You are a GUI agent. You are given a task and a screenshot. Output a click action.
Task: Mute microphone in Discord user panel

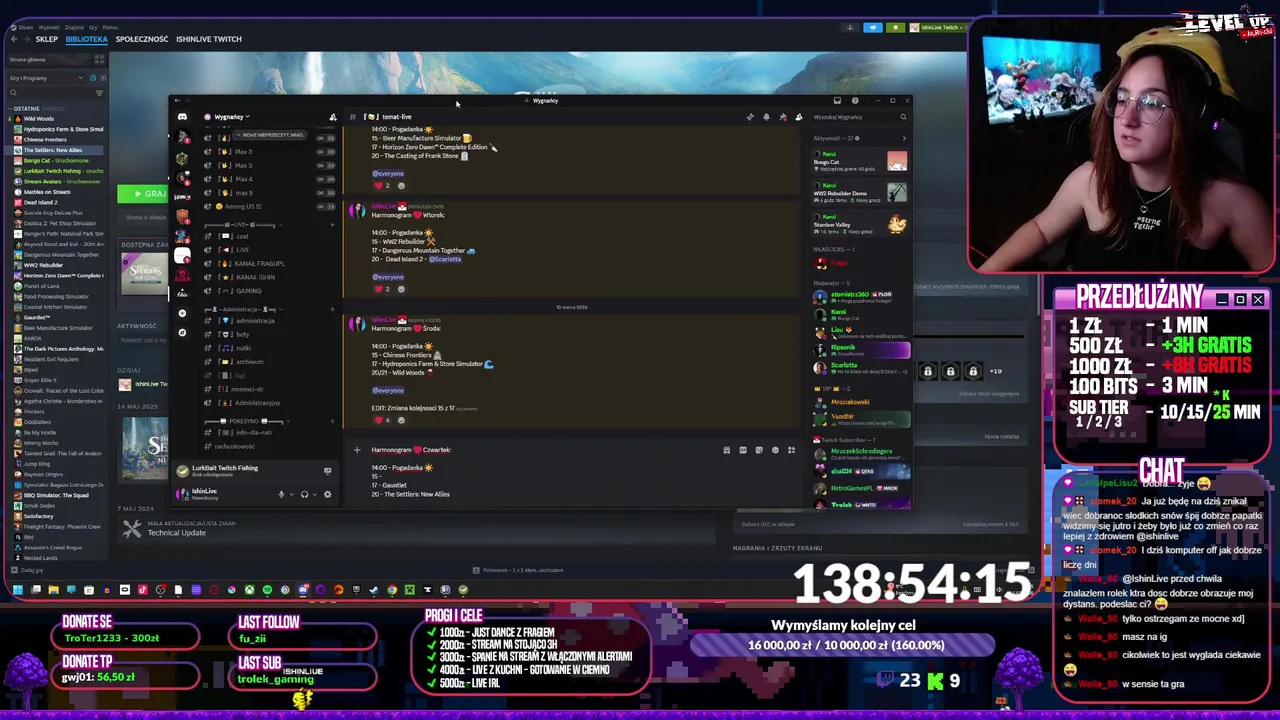tap(281, 494)
